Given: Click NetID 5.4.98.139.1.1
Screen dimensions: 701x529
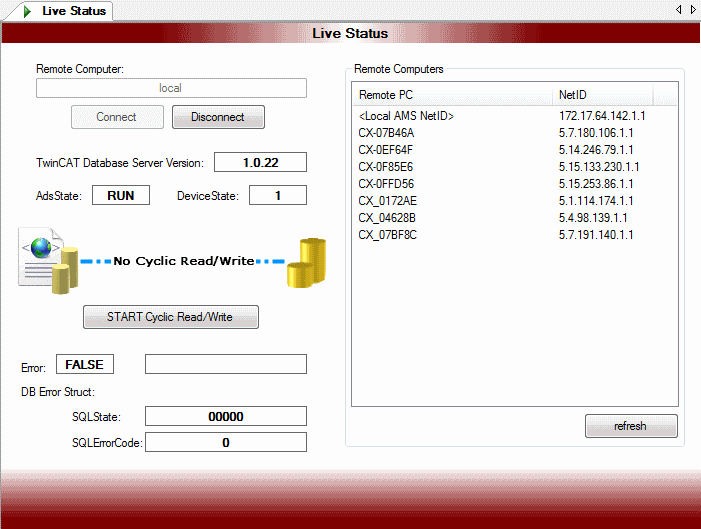Looking at the screenshot, I should [x=593, y=218].
